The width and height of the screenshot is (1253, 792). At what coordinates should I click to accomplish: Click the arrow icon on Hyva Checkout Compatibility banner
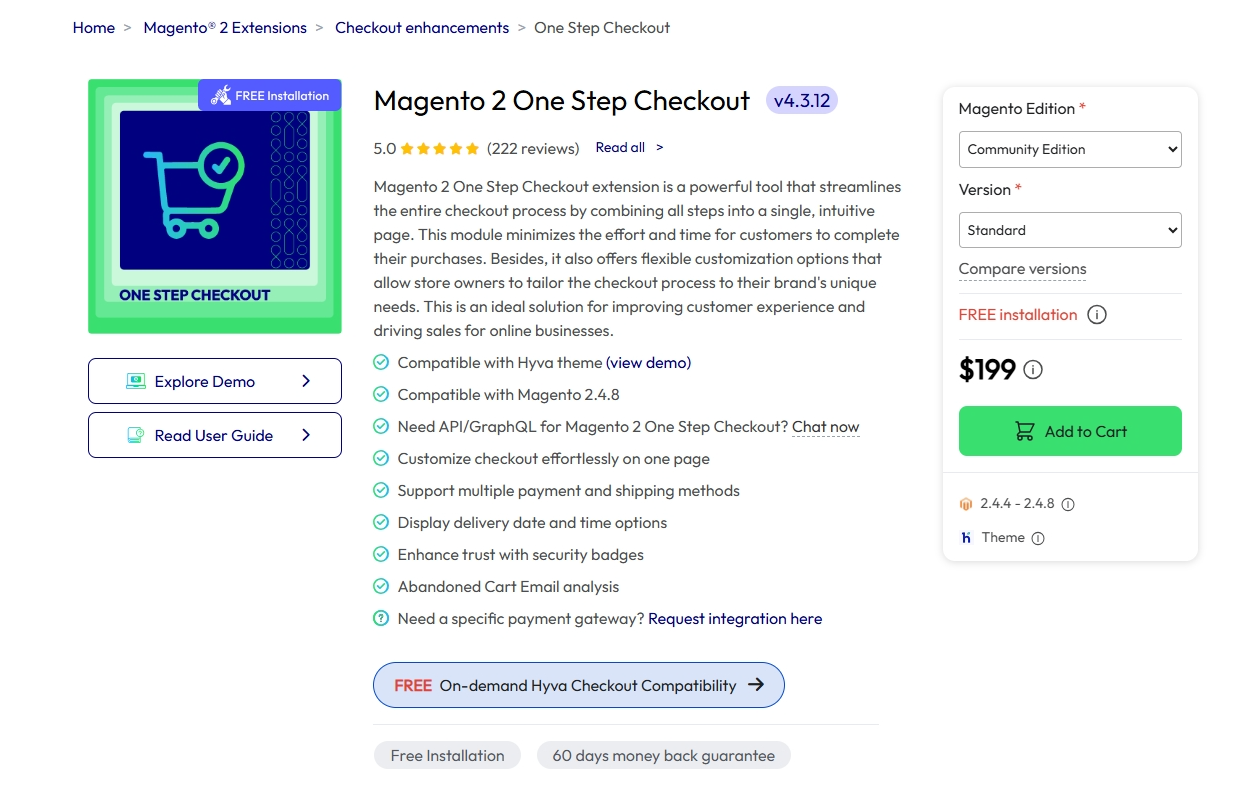pyautogui.click(x=758, y=685)
